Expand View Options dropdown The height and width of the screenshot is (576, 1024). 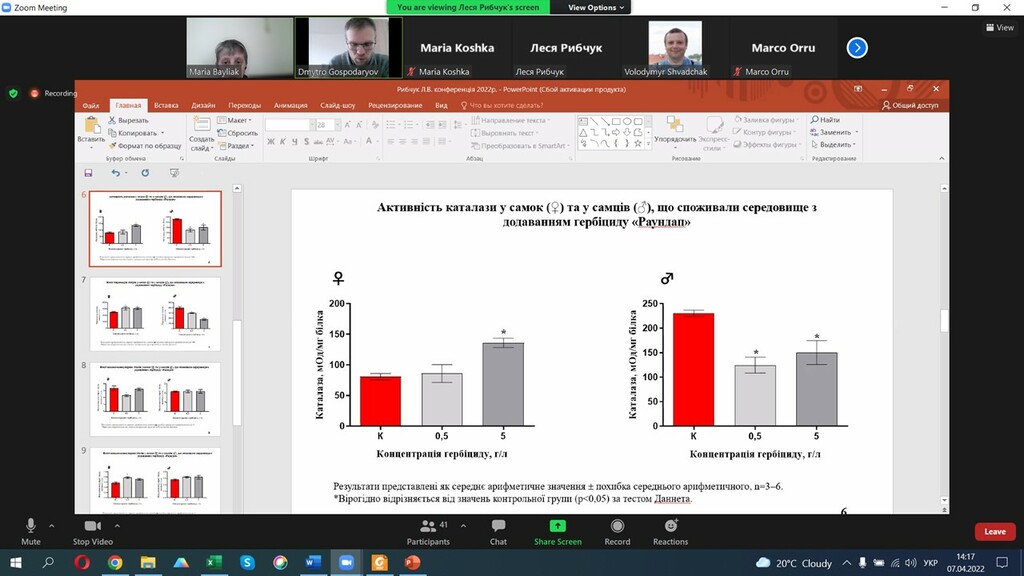point(595,7)
